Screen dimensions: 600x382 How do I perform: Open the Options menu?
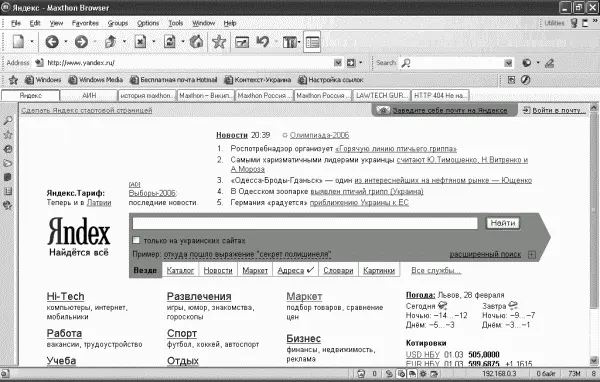148,23
